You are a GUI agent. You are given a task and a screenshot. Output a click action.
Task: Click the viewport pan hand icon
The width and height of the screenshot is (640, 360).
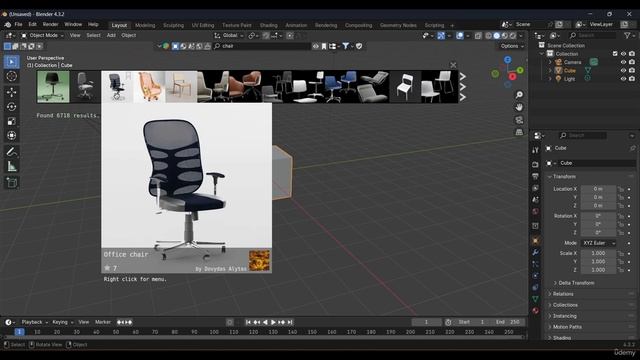pyautogui.click(x=519, y=107)
